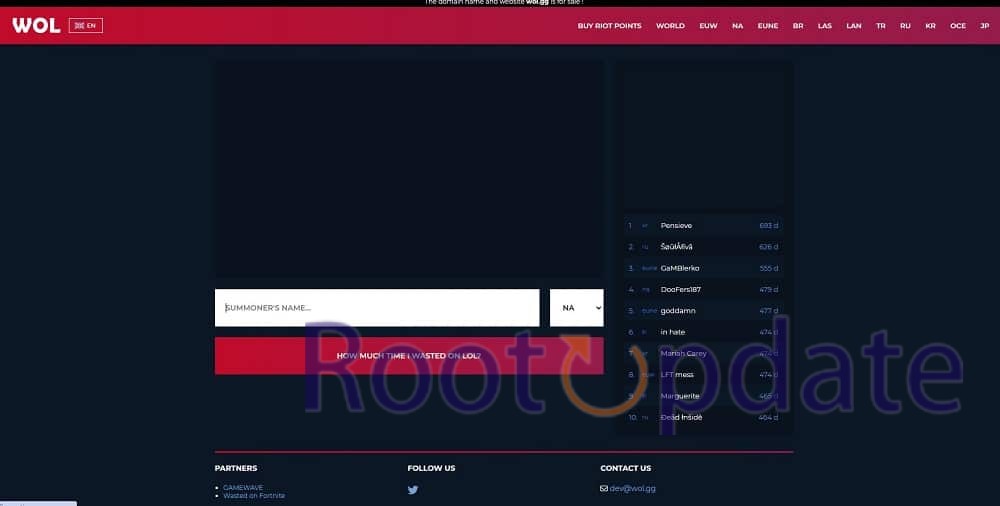Select player goddamn from leaderboard
This screenshot has height=506, width=1000.
point(678,311)
